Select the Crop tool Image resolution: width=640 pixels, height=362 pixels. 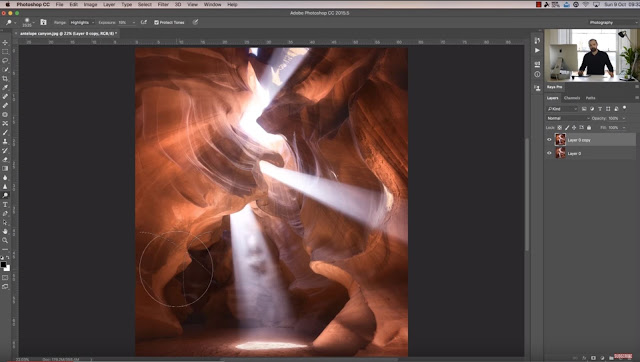(5, 78)
